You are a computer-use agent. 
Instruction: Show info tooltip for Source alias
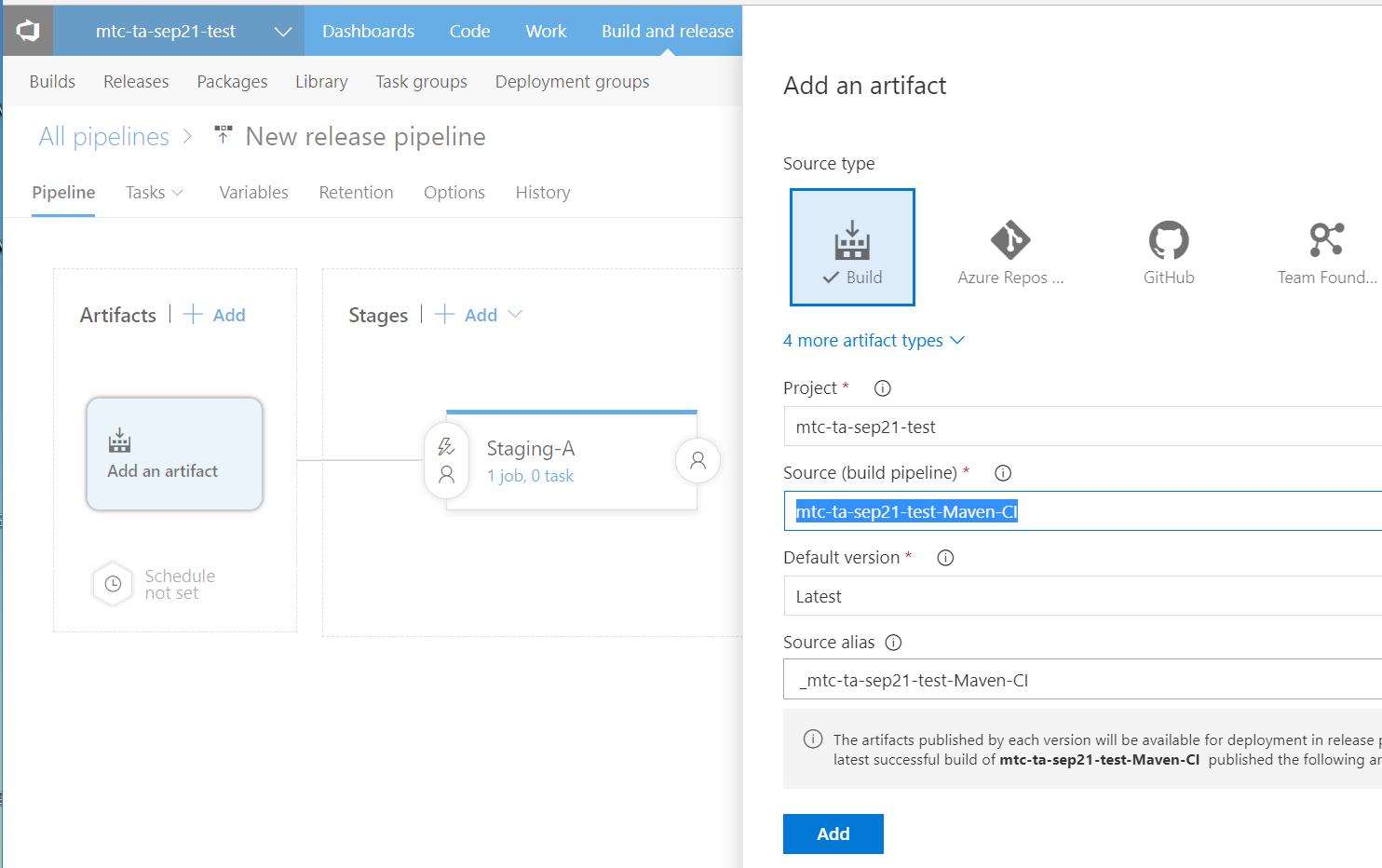coord(893,643)
